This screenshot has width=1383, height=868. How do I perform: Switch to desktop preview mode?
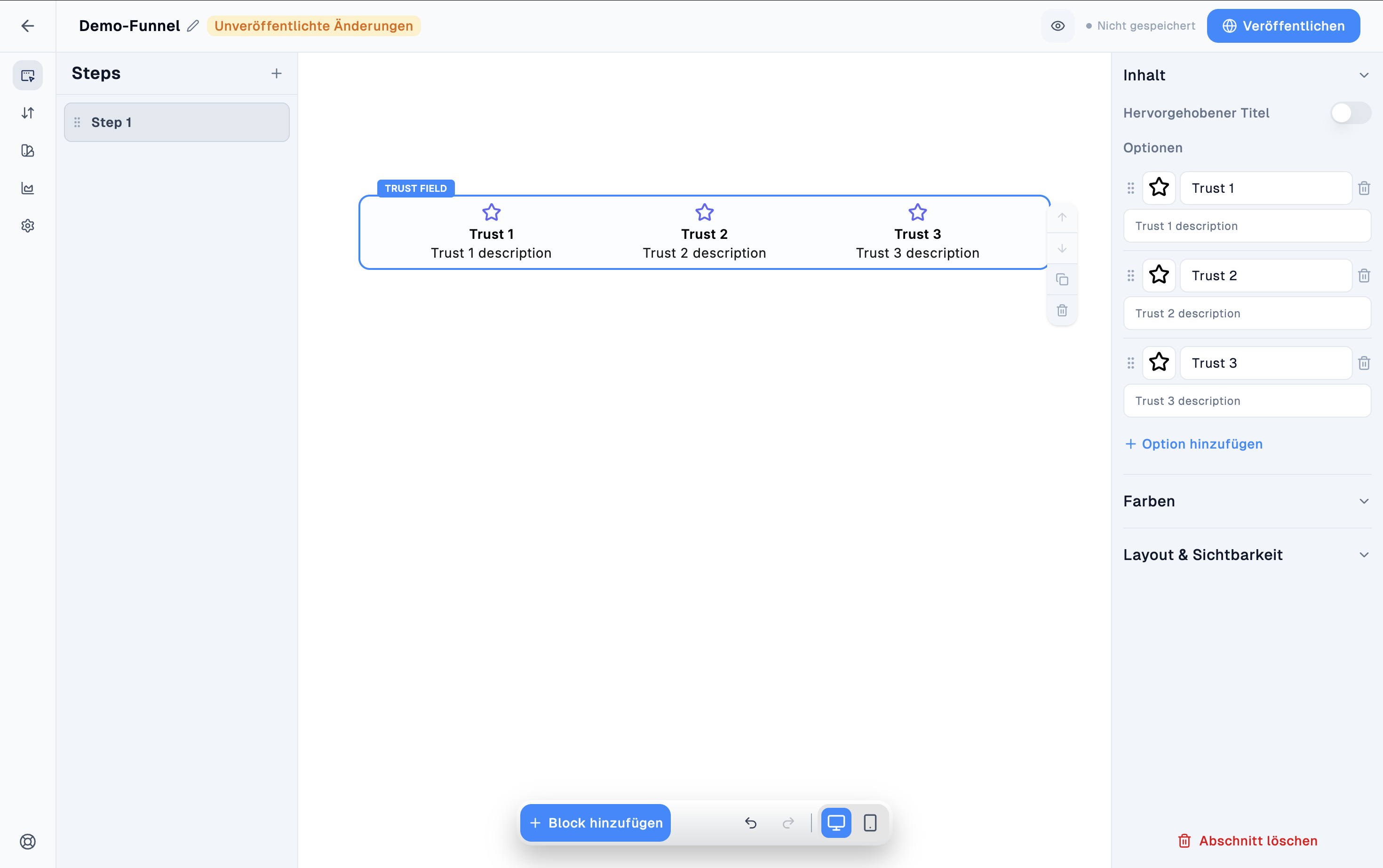click(x=835, y=823)
